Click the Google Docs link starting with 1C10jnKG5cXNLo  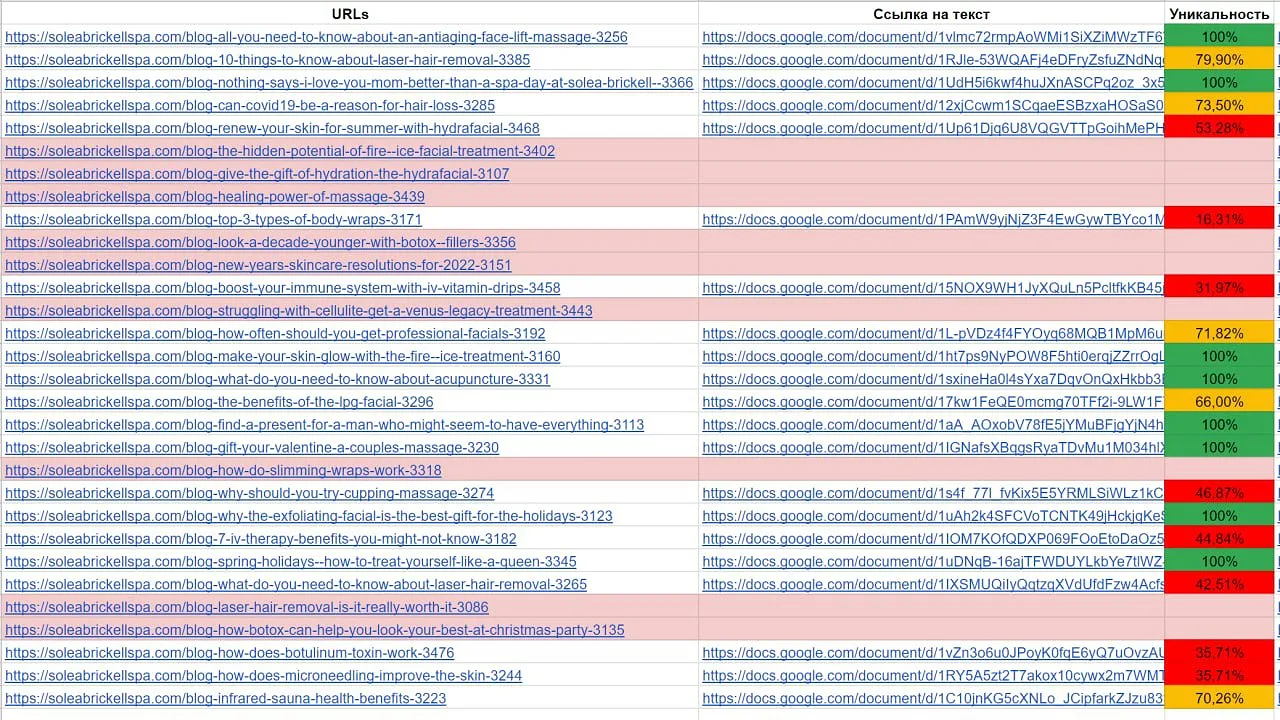932,698
